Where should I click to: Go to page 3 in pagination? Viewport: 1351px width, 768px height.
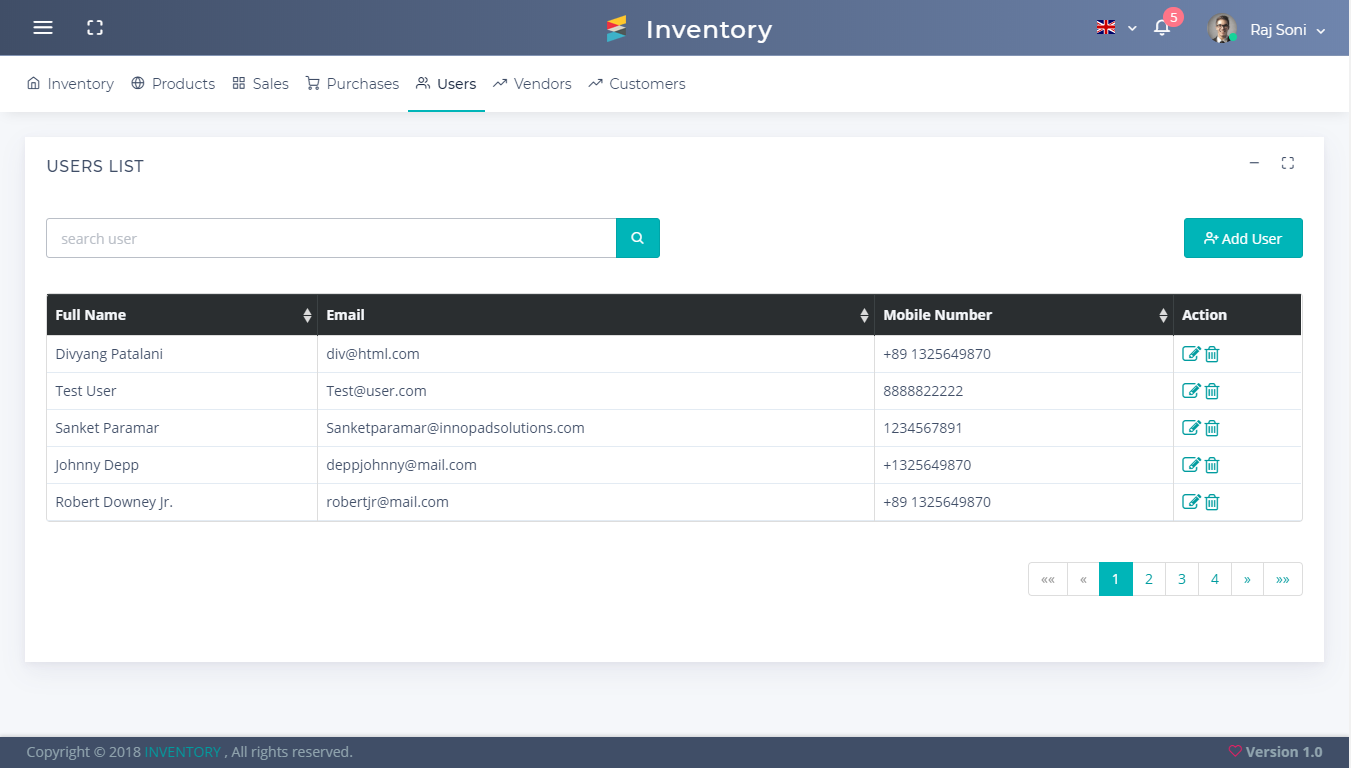pyautogui.click(x=1182, y=579)
